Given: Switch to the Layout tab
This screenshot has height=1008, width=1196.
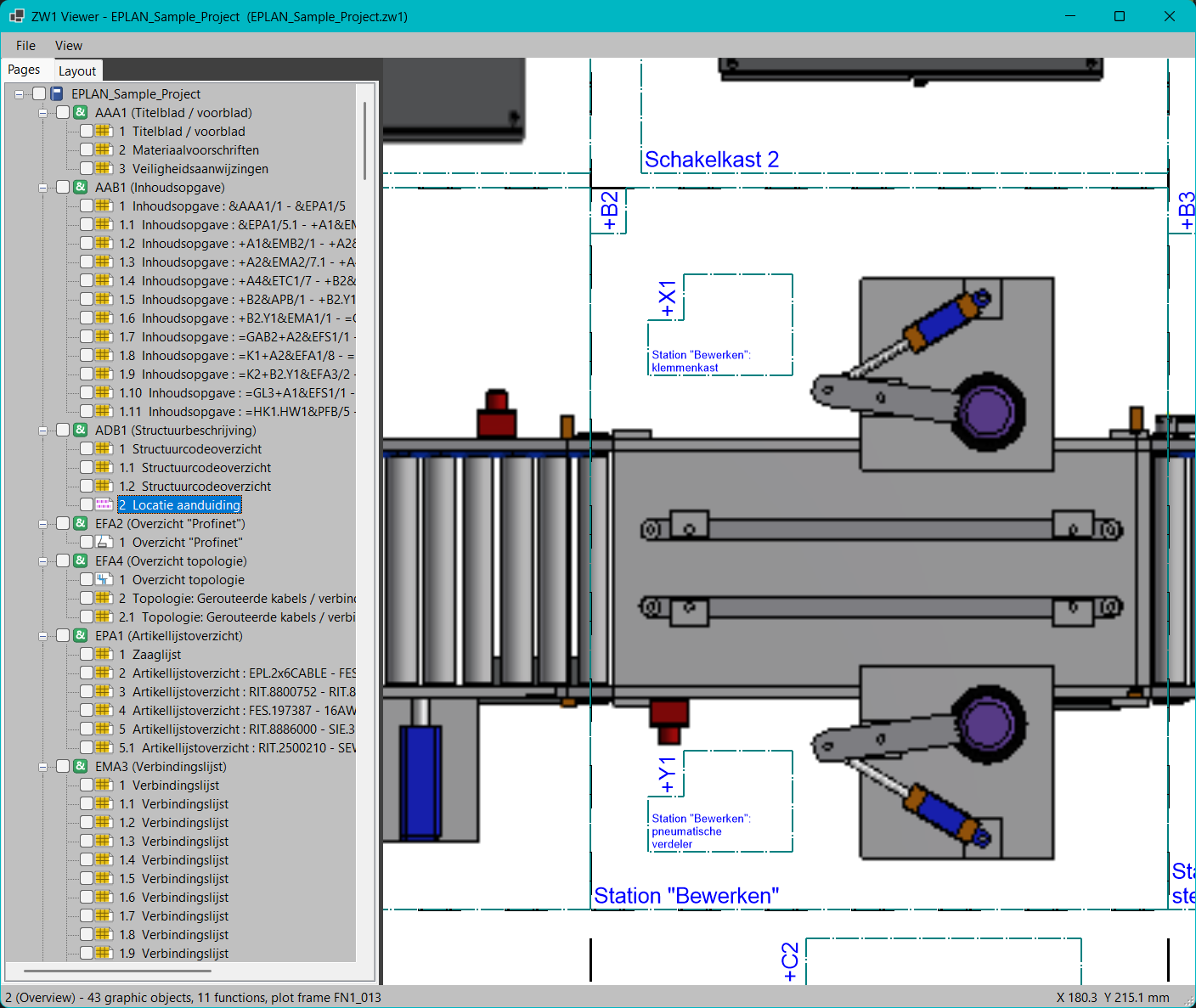Looking at the screenshot, I should coord(77,71).
